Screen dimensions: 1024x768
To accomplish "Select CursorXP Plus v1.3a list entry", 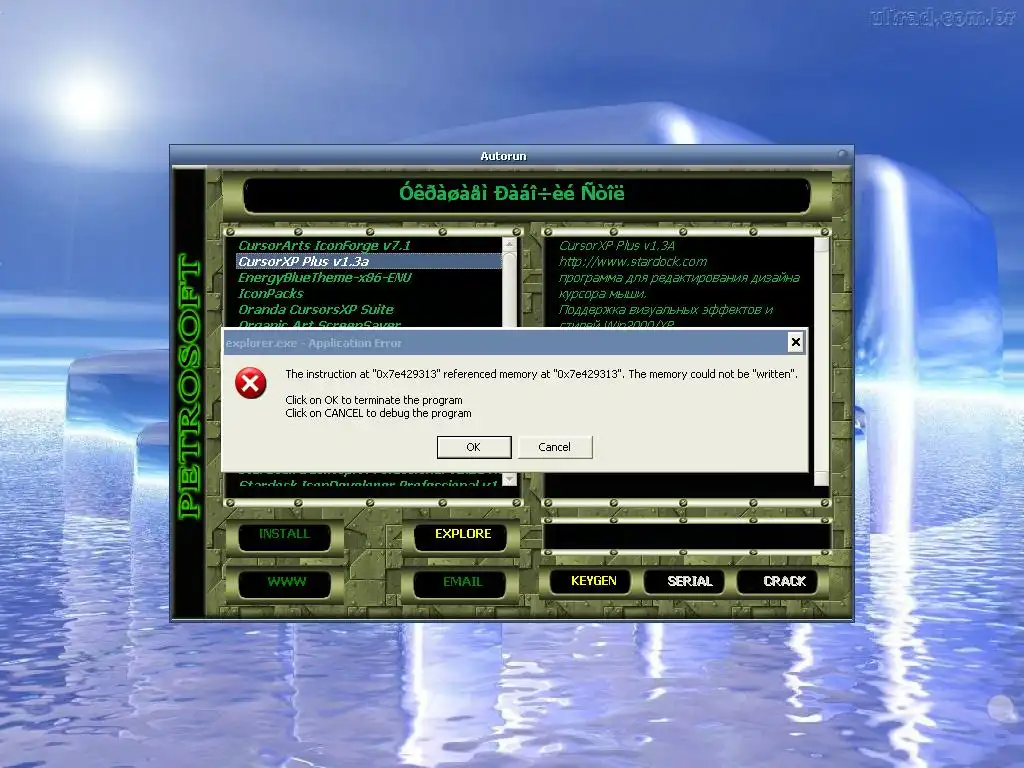I will tap(369, 261).
